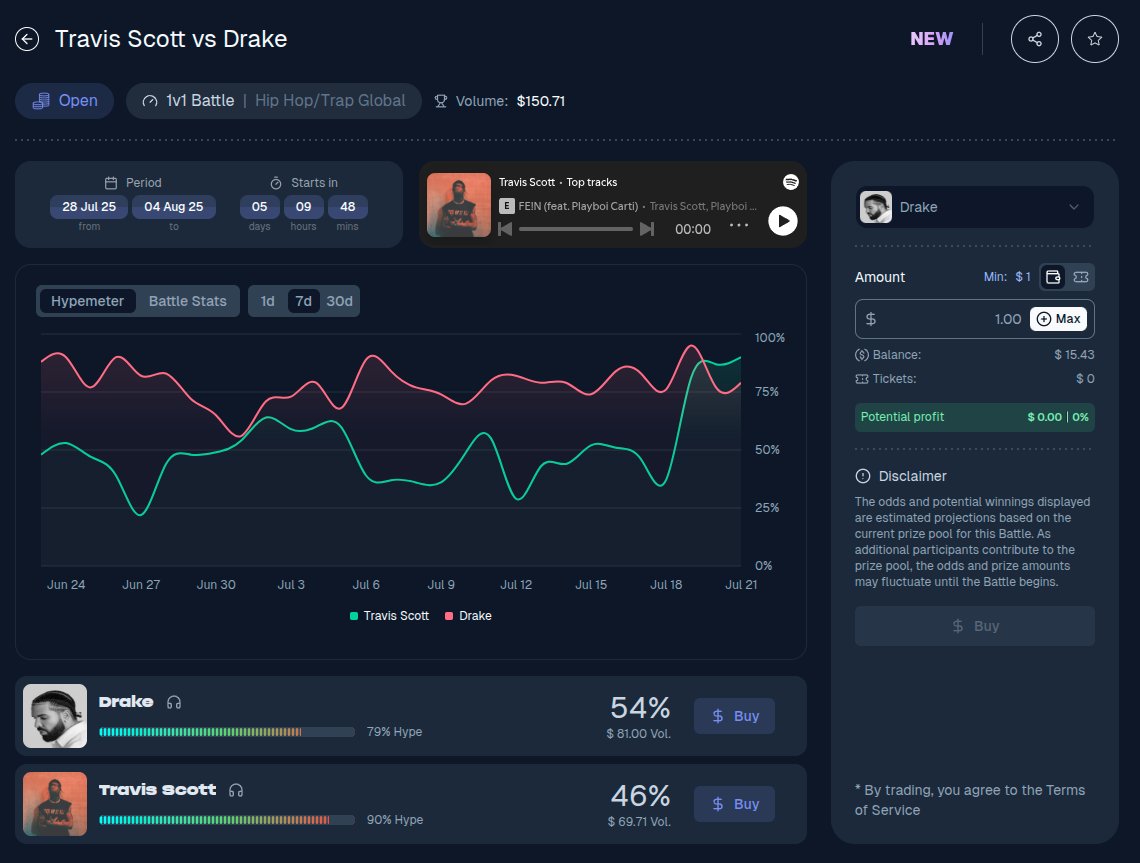This screenshot has height=863, width=1140.
Task: Buy Drake shares from his row
Action: (x=734, y=716)
